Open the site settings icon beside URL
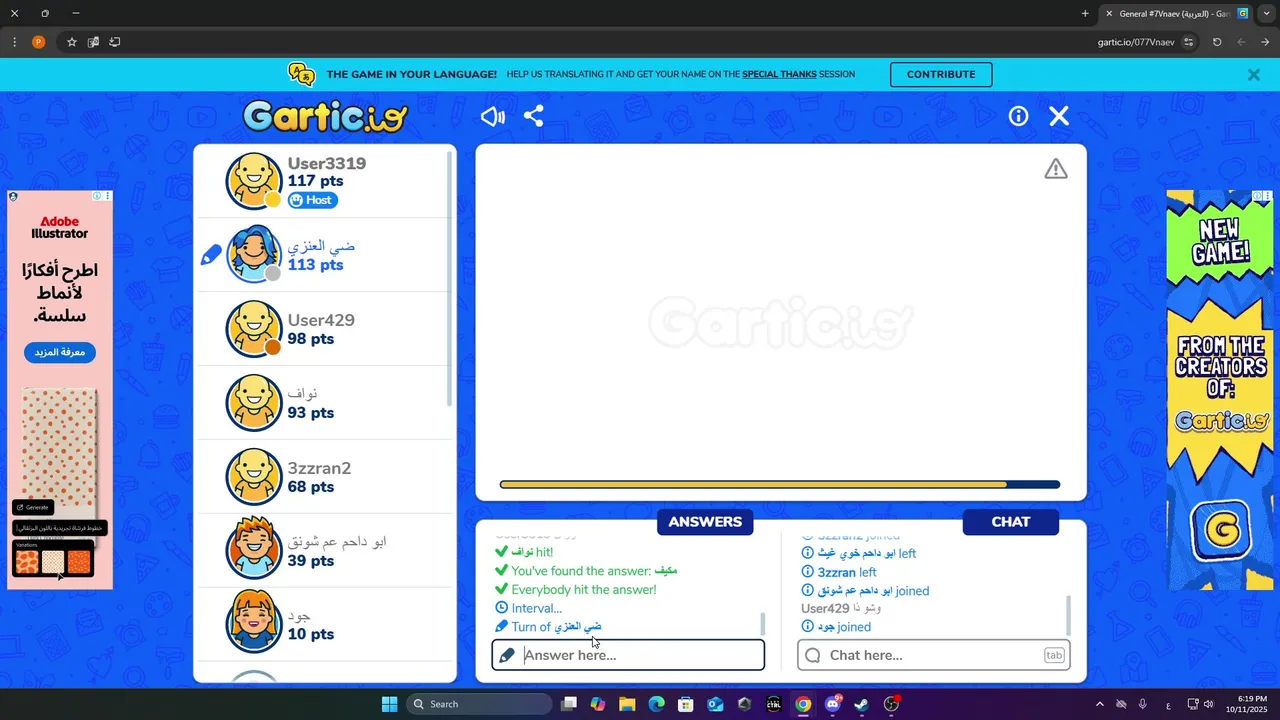 [1188, 42]
